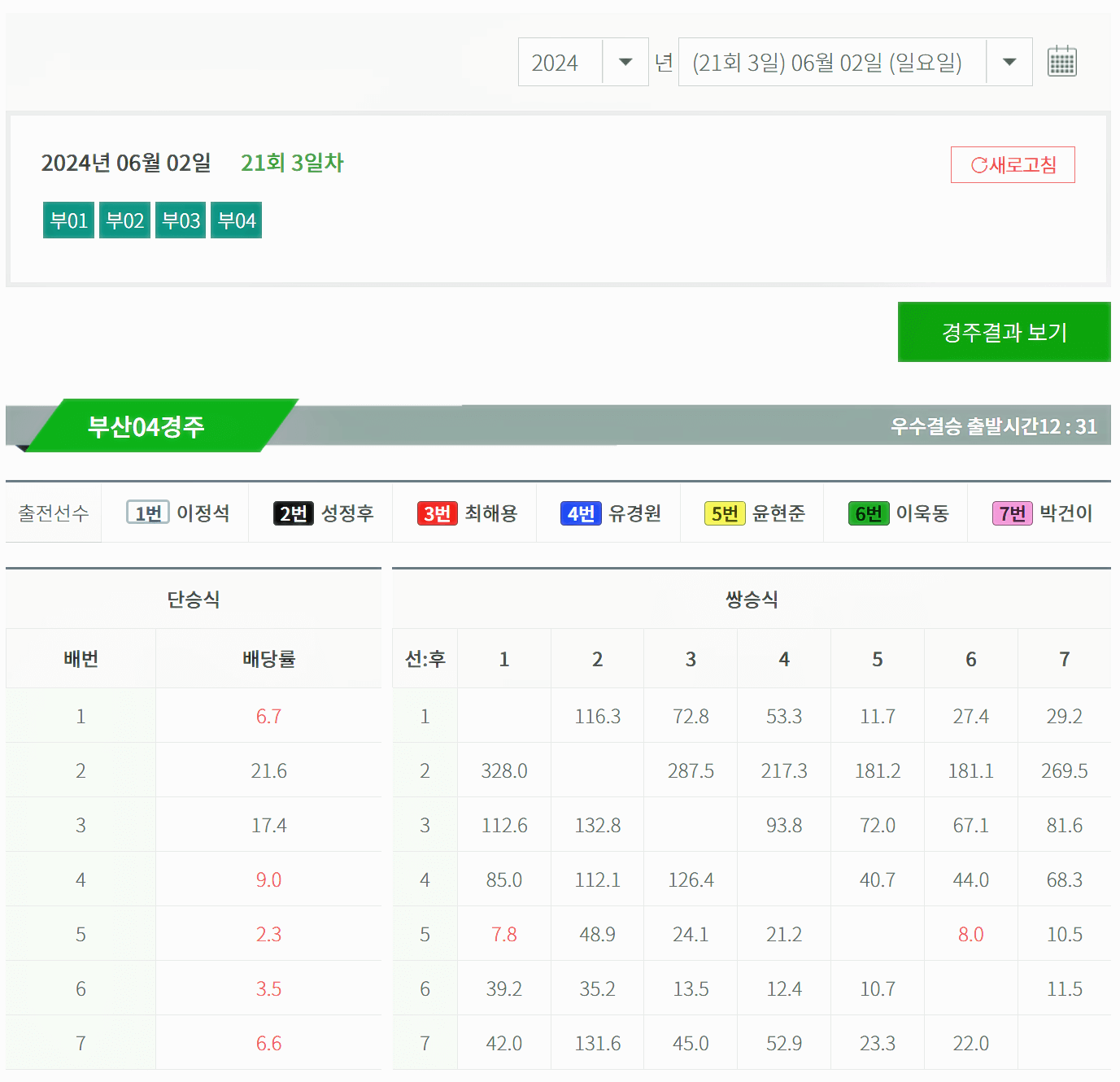Open the 부04 race tab
This screenshot has width=1120, height=1082.
[x=236, y=219]
